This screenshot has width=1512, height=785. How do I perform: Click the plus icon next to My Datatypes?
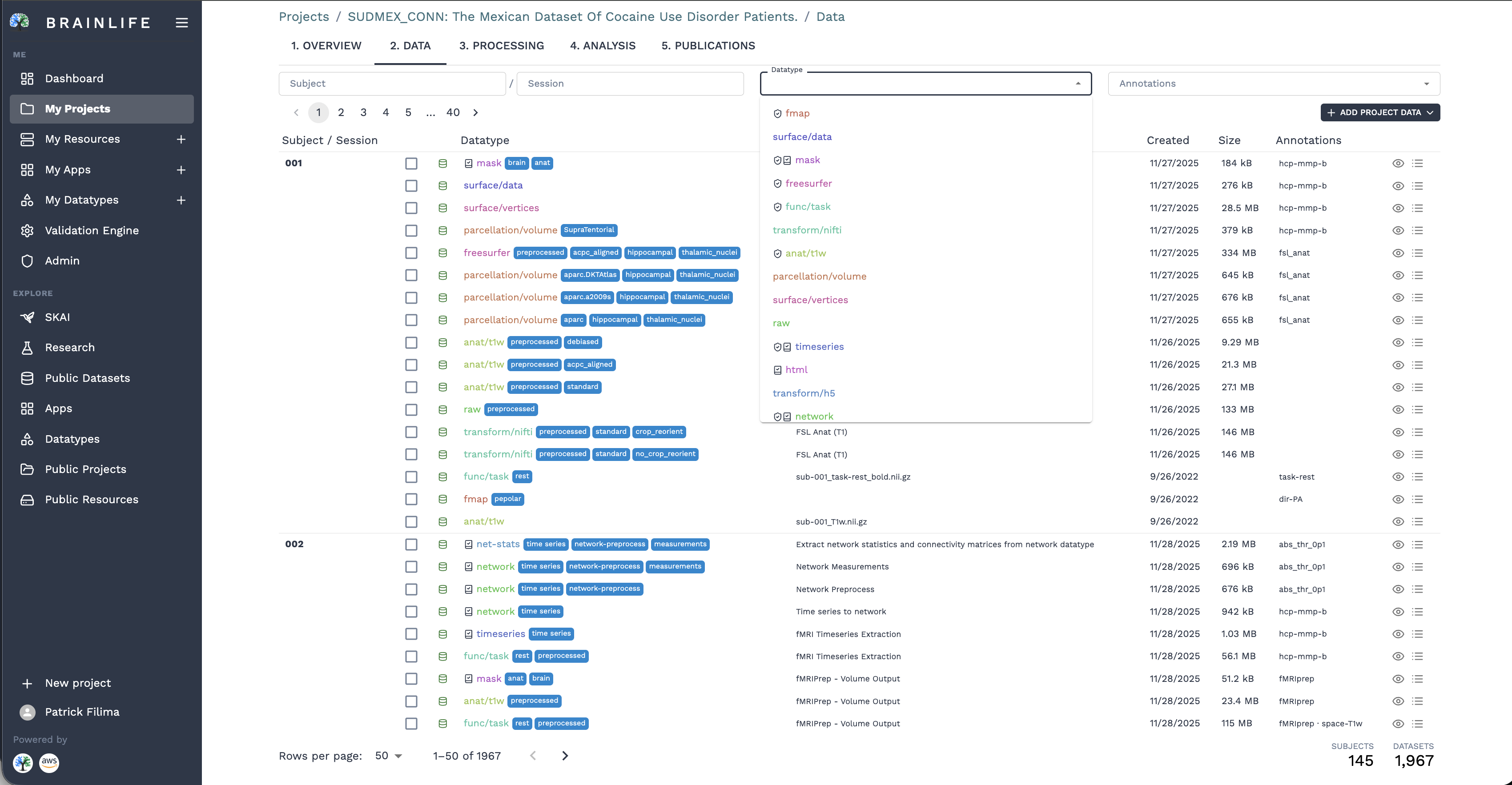tap(181, 200)
